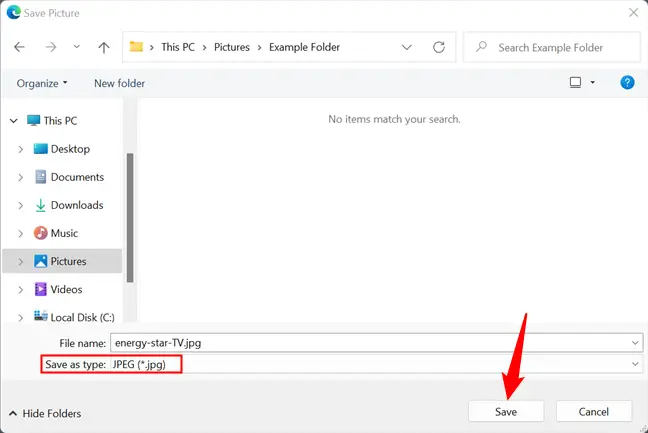This screenshot has height=433, width=648.
Task: Expand the Local Disk (C:) node
Action: pyautogui.click(x=21, y=318)
